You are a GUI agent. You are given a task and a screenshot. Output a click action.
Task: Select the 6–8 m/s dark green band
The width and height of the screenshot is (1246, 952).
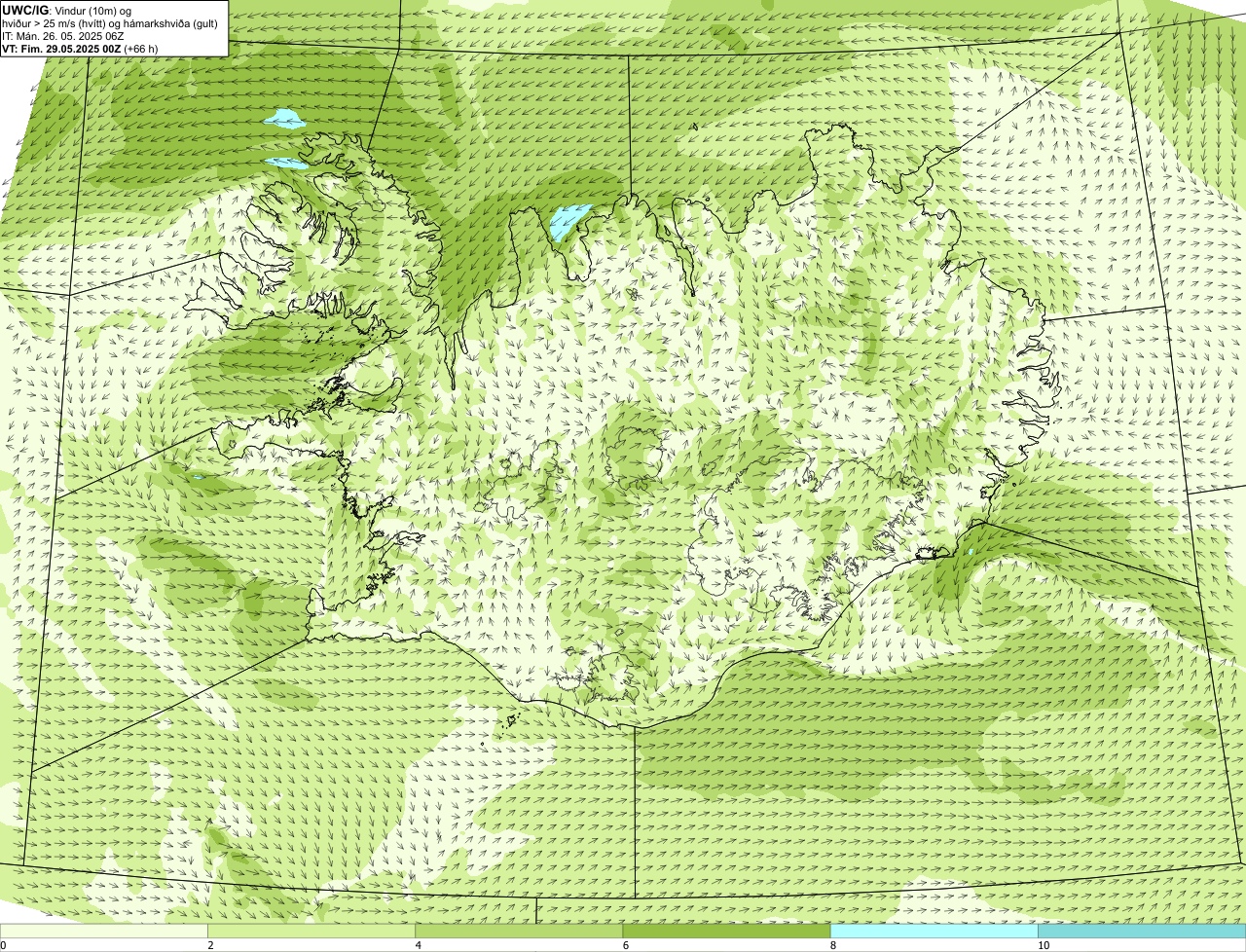point(726,932)
